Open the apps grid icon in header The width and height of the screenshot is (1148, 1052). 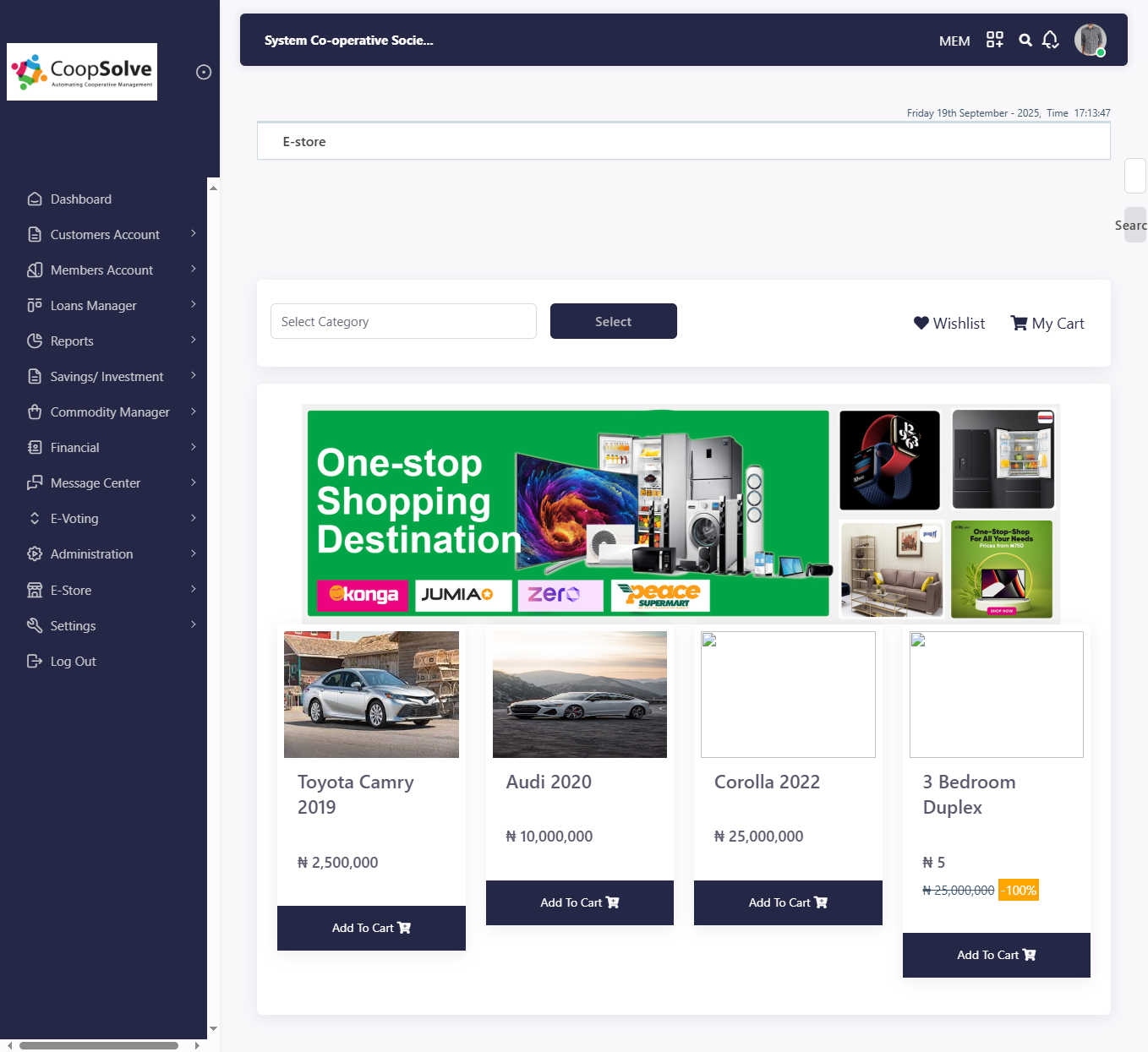point(994,40)
